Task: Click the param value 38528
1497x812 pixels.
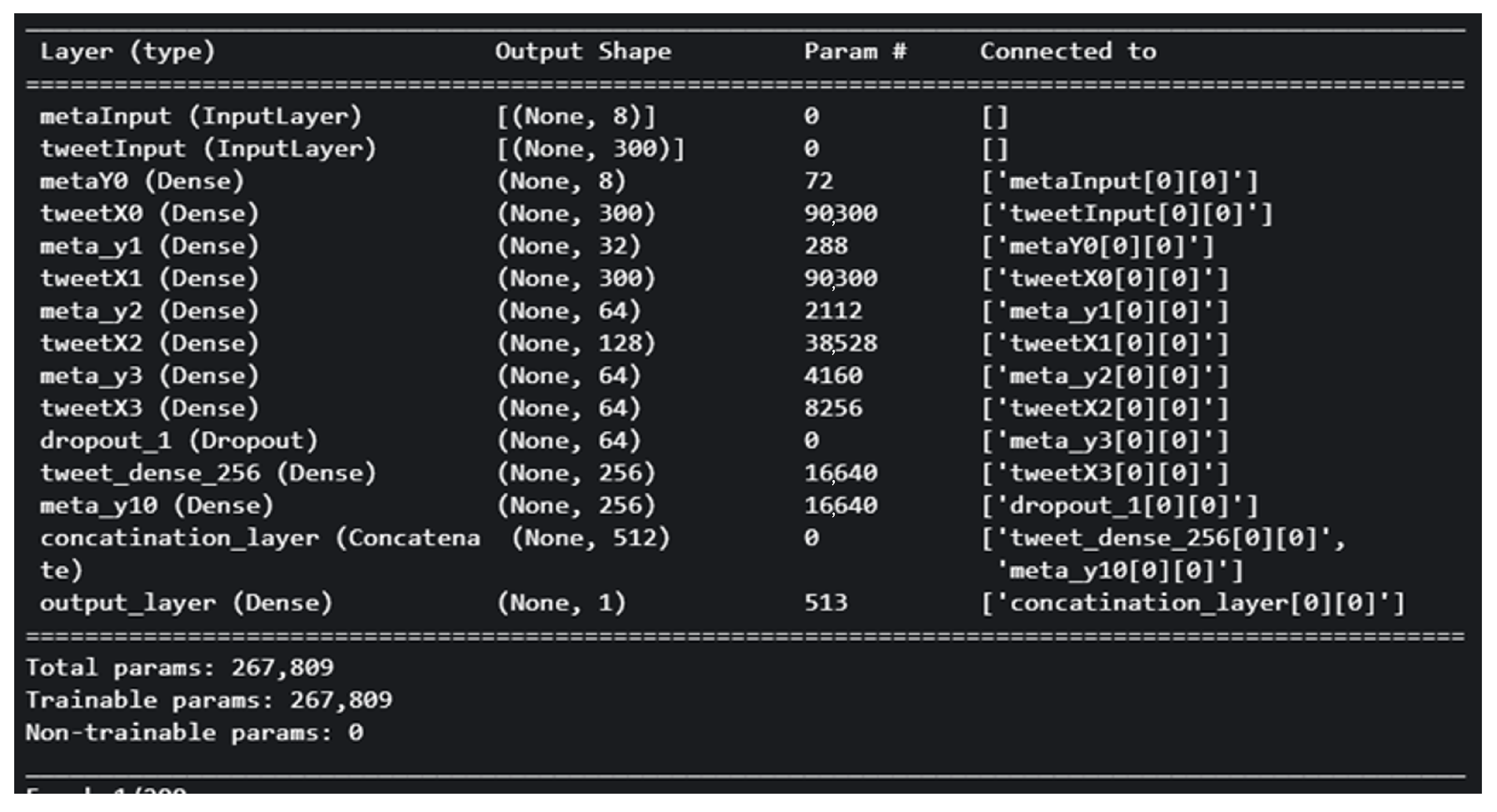Action: pos(840,344)
